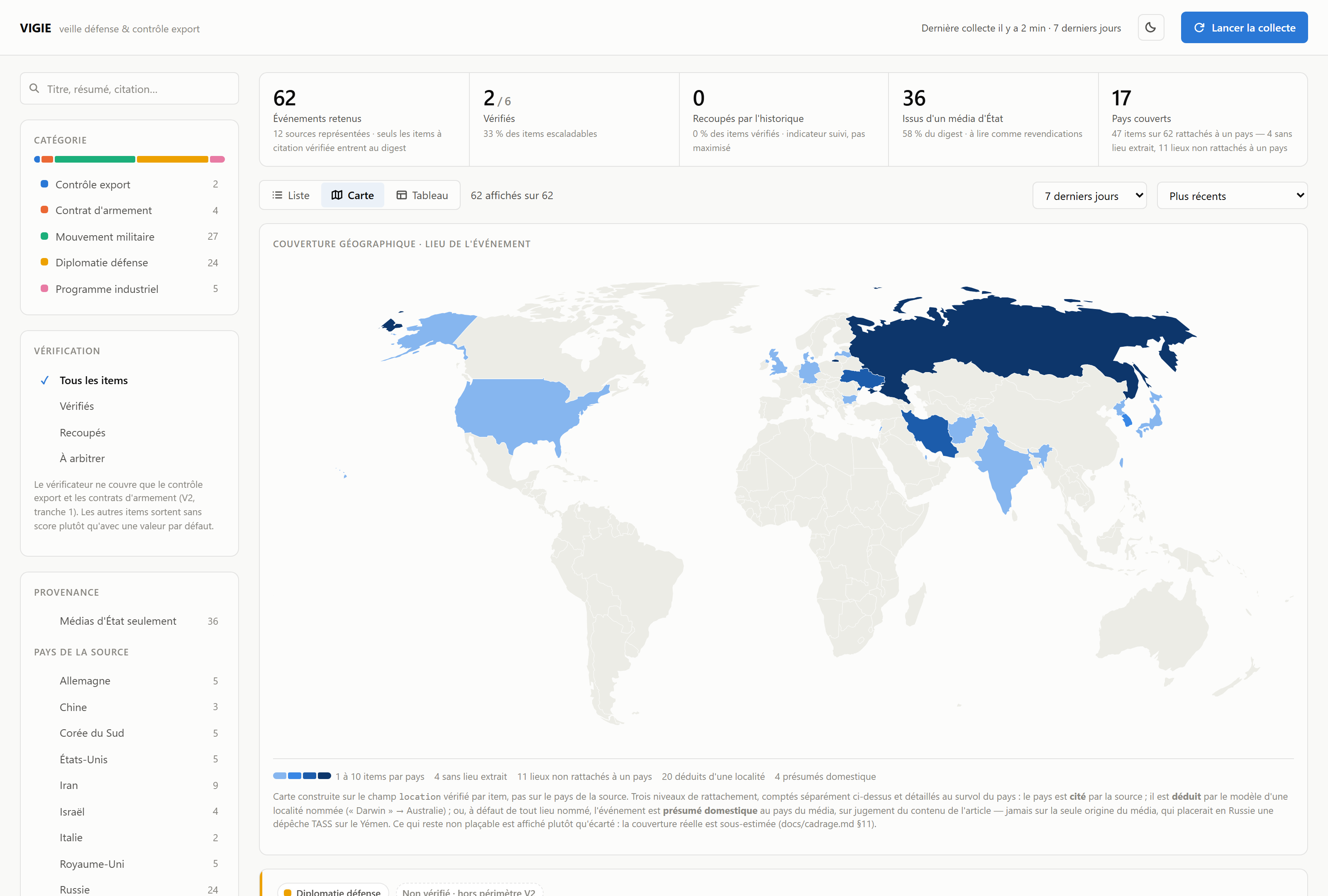Filter sources by Iran
The height and width of the screenshot is (896, 1328).
129,785
